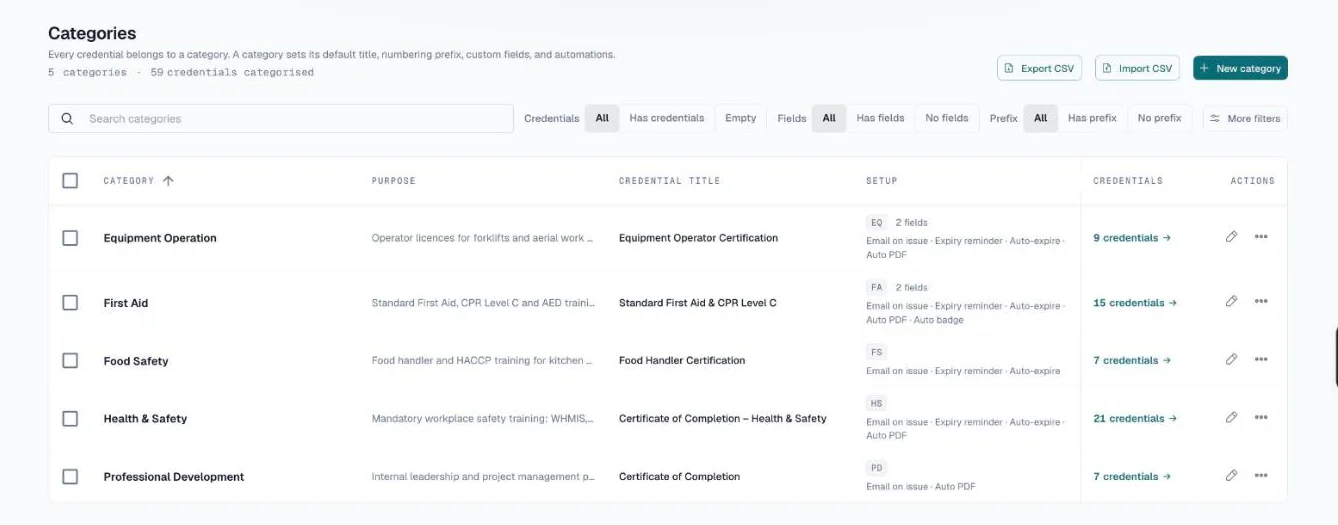Viewport: 1338px width, 525px height.
Task: Filter by No prefix
Action: tap(1160, 118)
